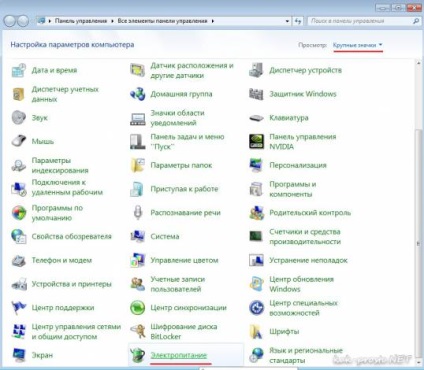This screenshot has width=424, height=370.
Task: Click the Шифрование диска BitLocker icon
Action: point(137,331)
